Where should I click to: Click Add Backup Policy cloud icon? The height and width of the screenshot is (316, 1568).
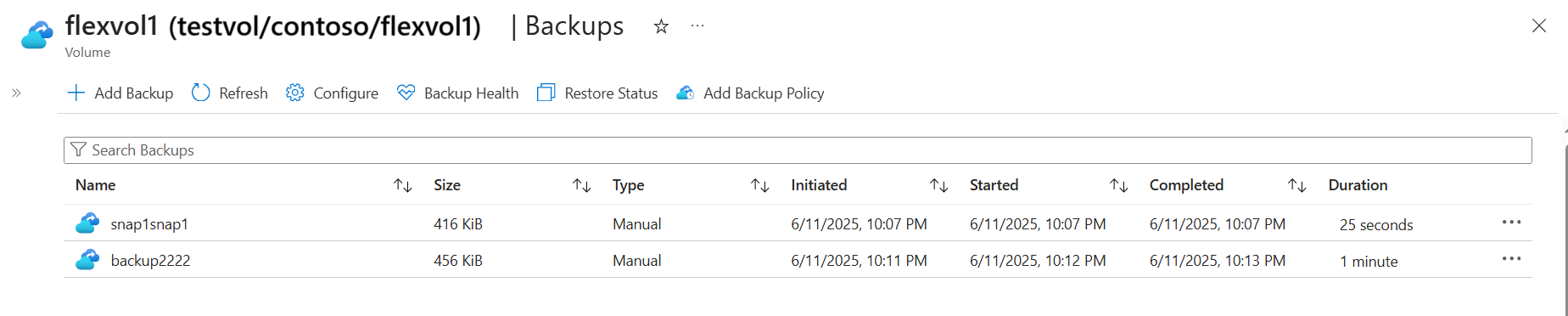[686, 93]
